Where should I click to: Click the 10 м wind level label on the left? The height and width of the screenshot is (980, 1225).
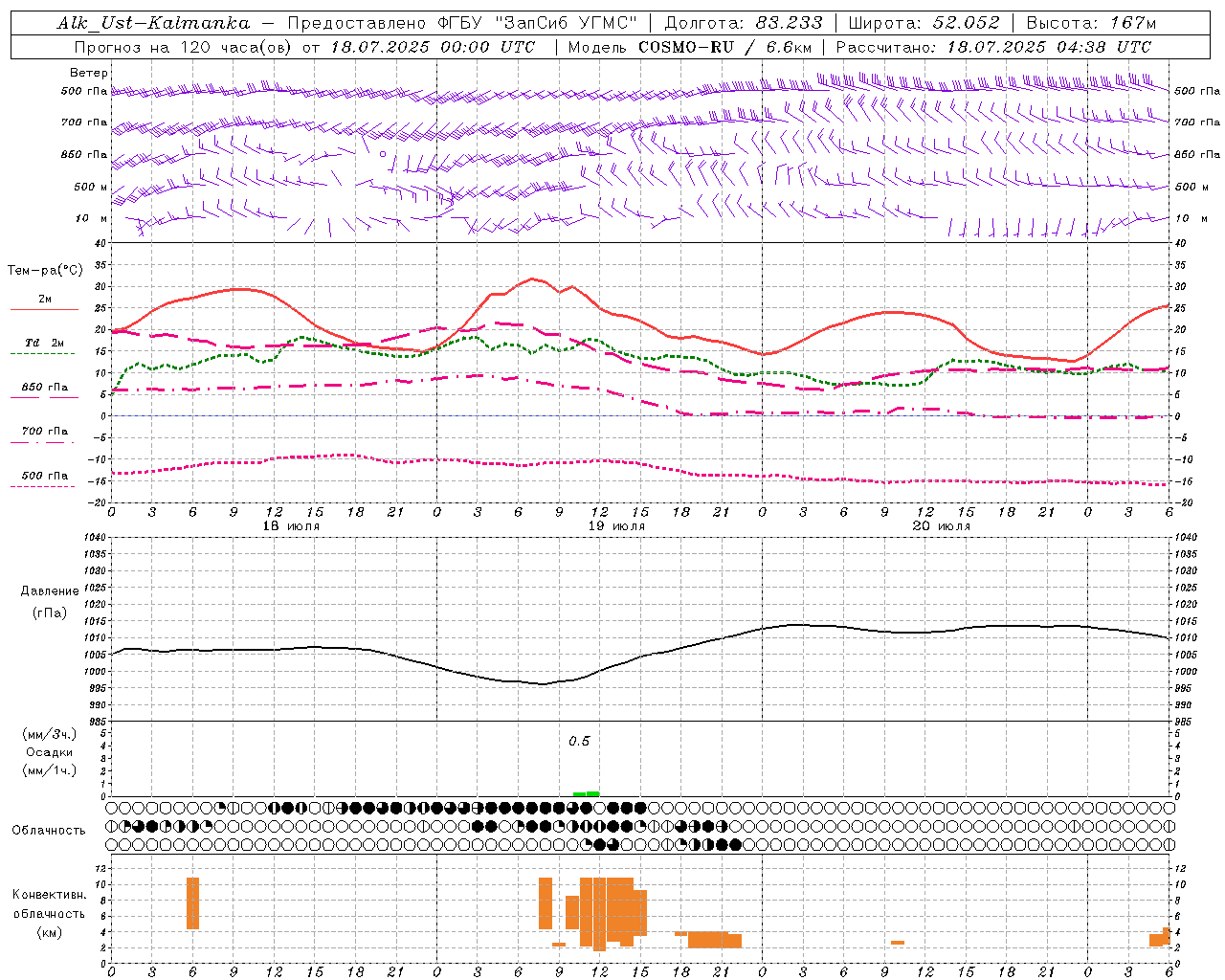pyautogui.click(x=91, y=218)
